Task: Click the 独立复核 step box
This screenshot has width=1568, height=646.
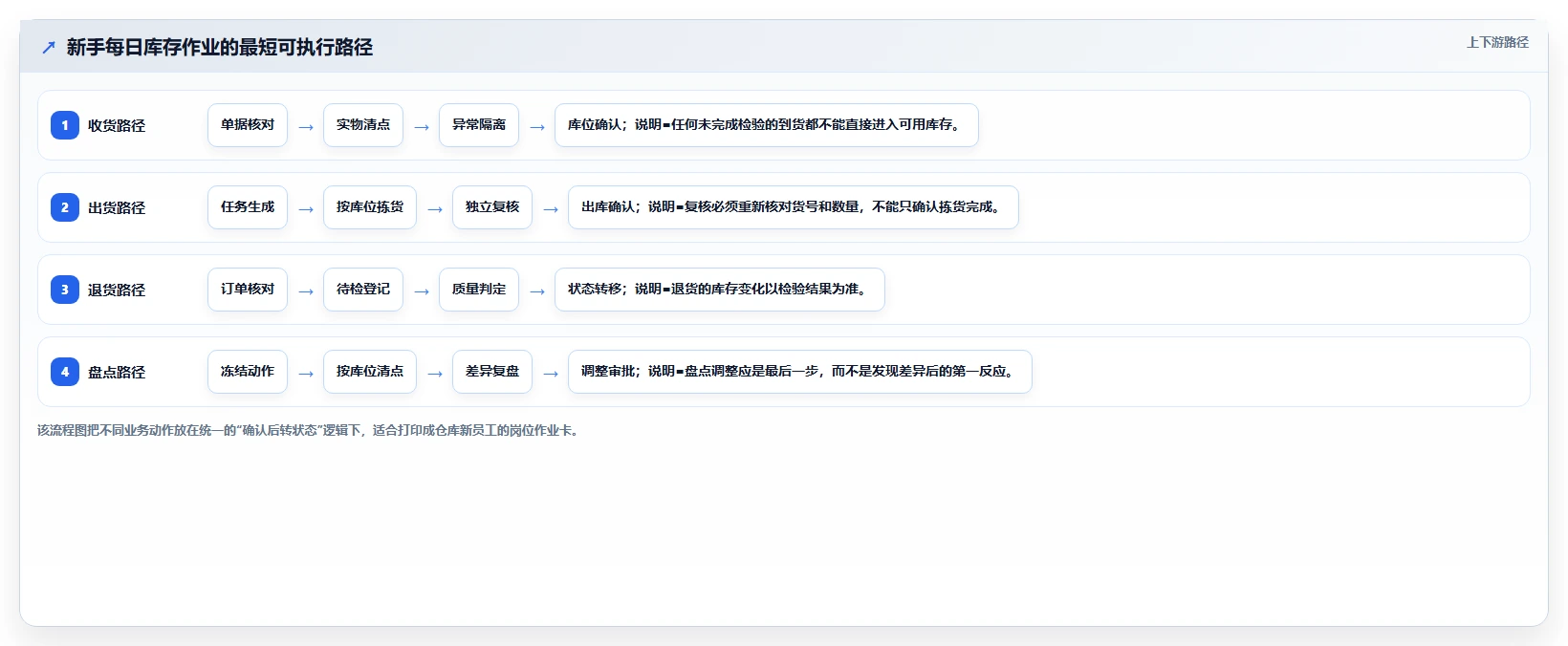Action: click(492, 207)
